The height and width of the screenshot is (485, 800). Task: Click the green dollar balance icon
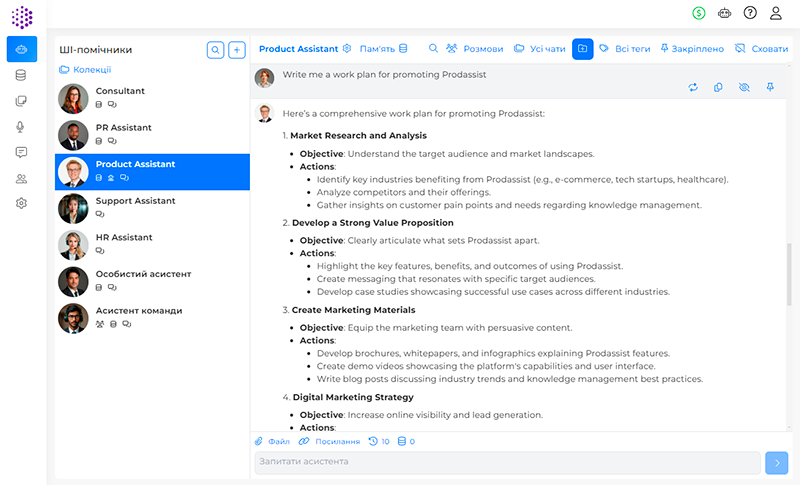(x=699, y=13)
